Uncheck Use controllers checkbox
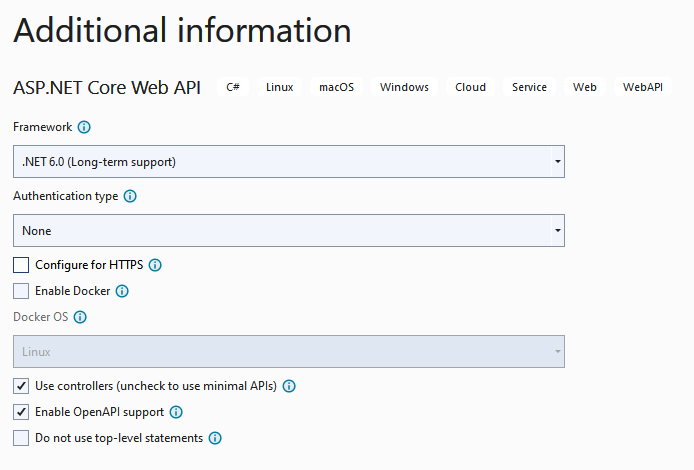 21,386
